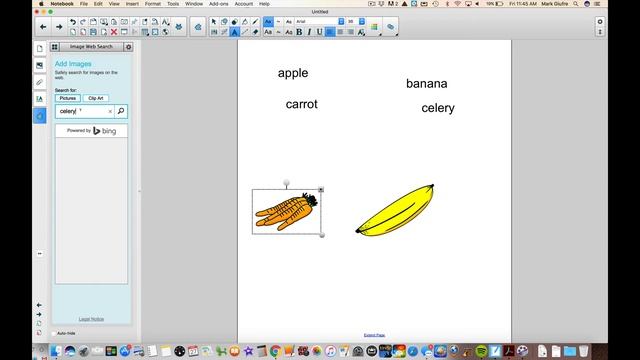Open the File menu
640x360 pixels.
[84, 4]
